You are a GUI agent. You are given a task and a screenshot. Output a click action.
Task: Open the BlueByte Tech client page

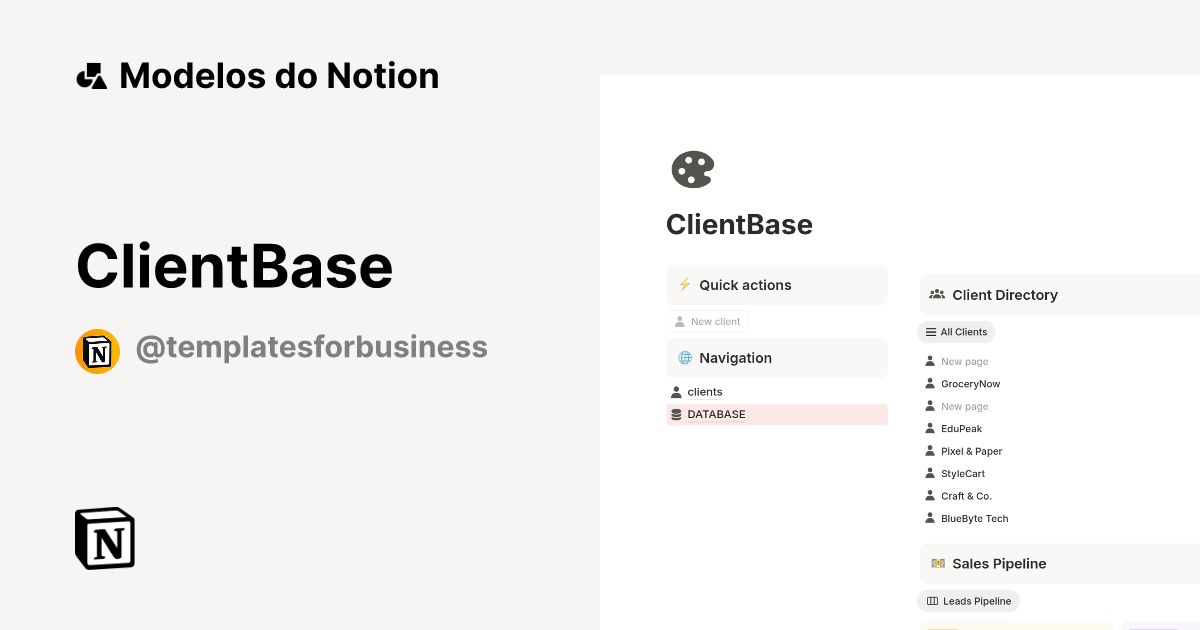[974, 518]
